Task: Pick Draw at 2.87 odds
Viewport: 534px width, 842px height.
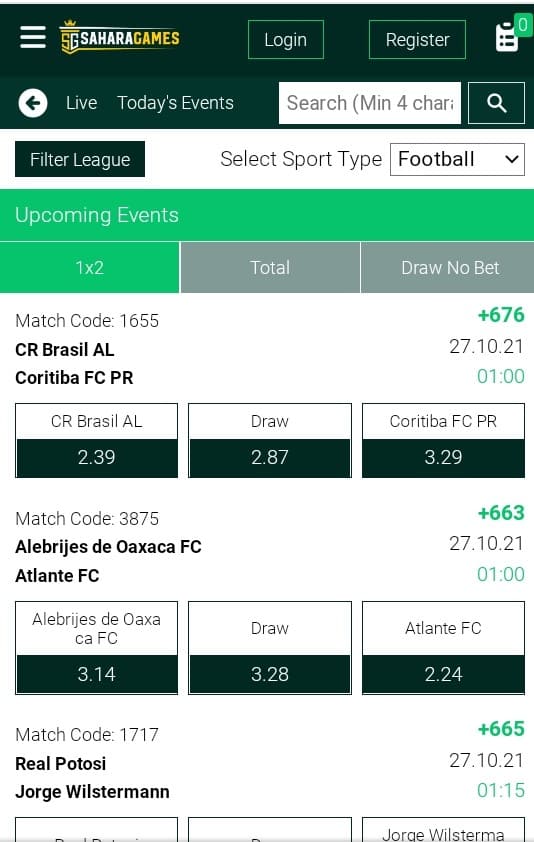Action: pyautogui.click(x=270, y=440)
